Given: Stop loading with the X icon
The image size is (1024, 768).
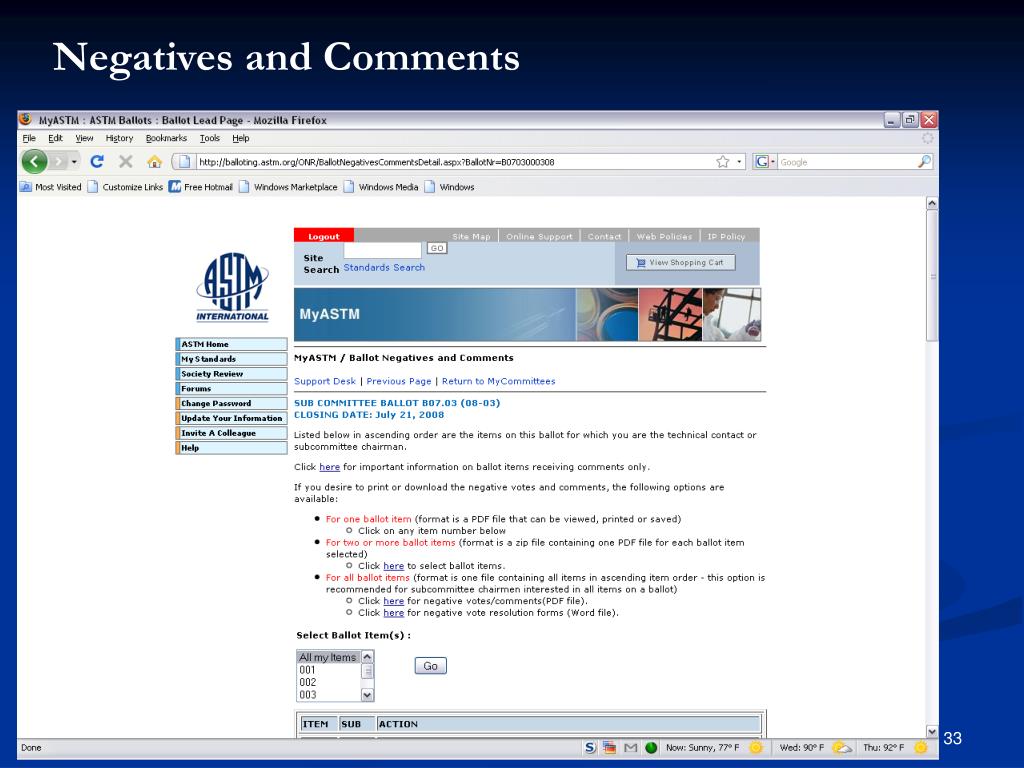Looking at the screenshot, I should pyautogui.click(x=126, y=161).
